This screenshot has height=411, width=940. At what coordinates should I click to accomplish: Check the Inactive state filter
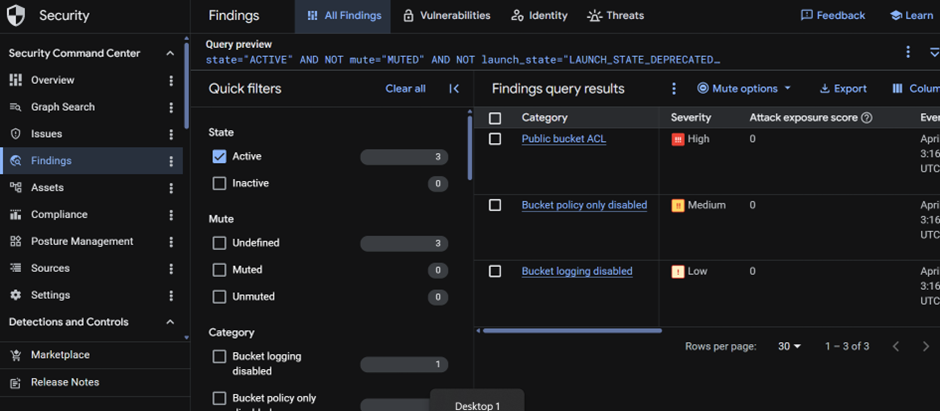tap(219, 183)
